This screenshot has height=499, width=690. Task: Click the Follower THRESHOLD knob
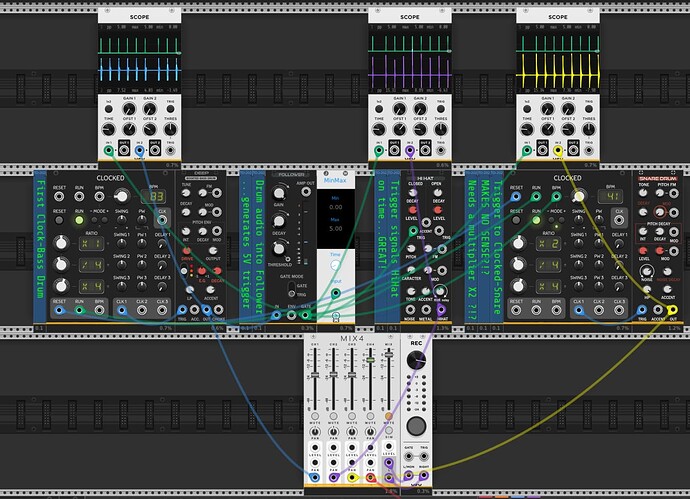279,249
